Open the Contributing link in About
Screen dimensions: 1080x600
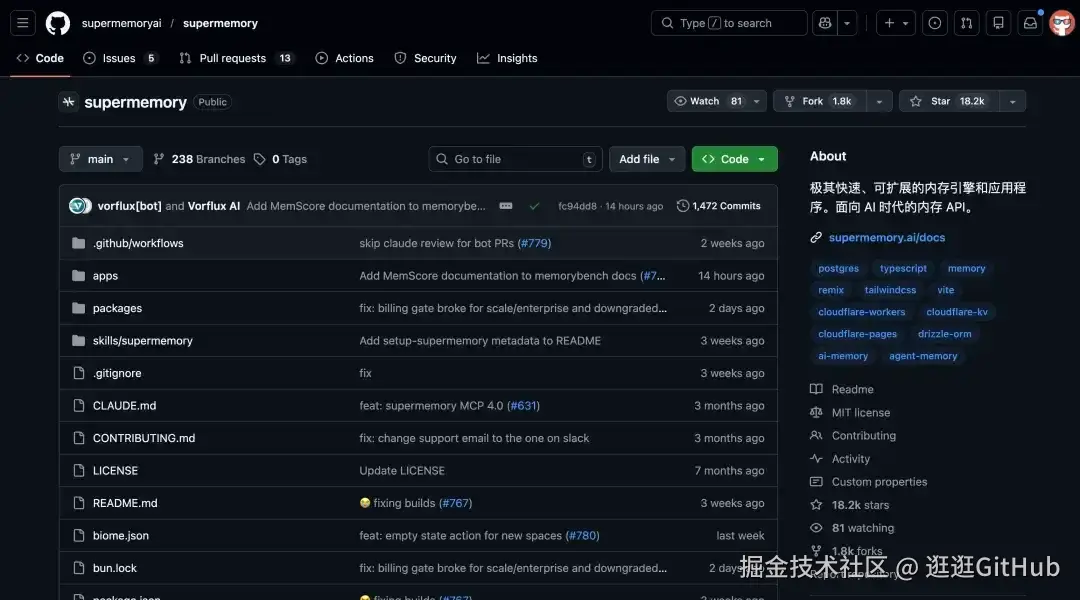[853, 435]
